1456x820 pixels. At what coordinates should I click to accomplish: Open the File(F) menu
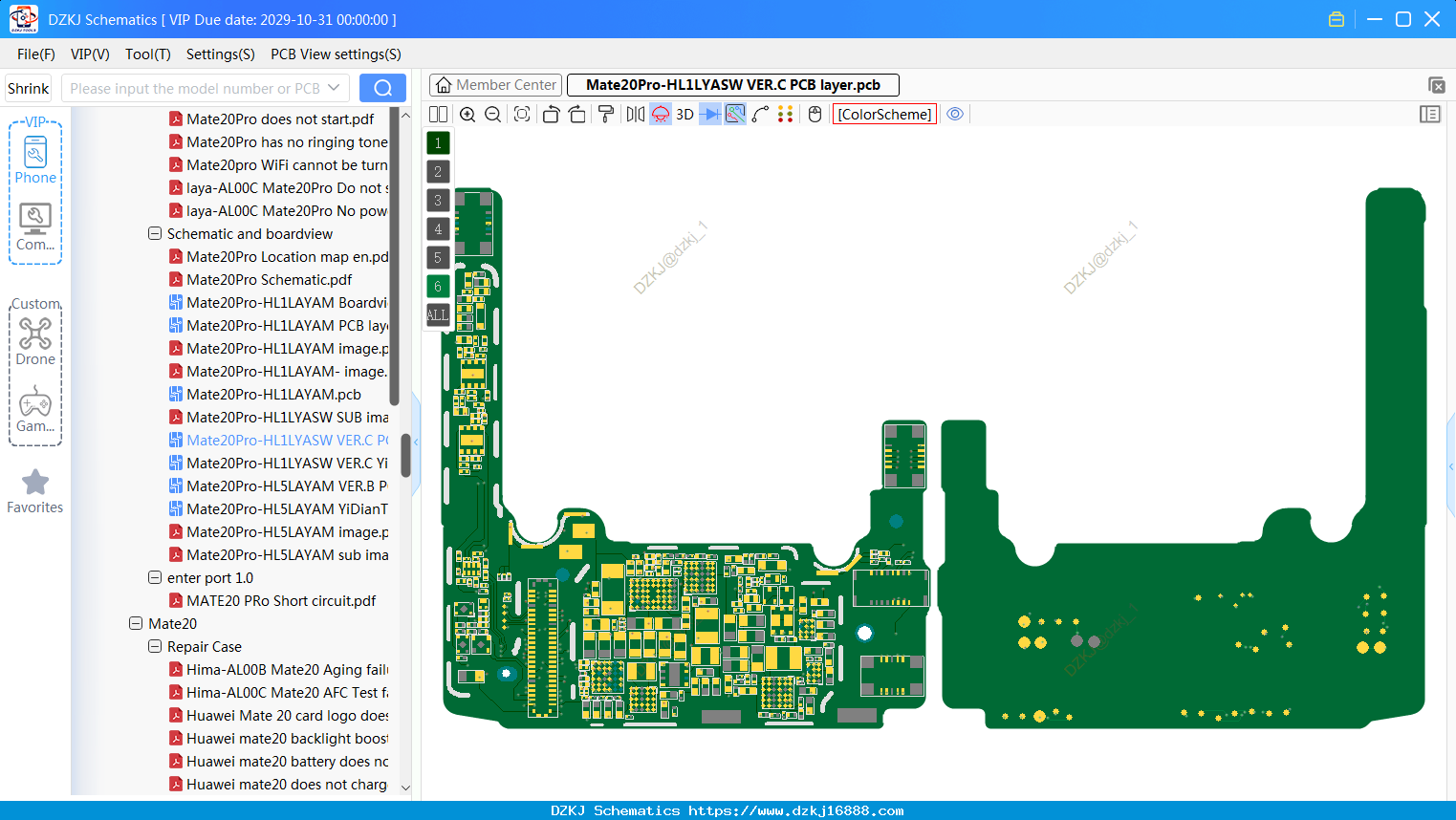tap(36, 54)
